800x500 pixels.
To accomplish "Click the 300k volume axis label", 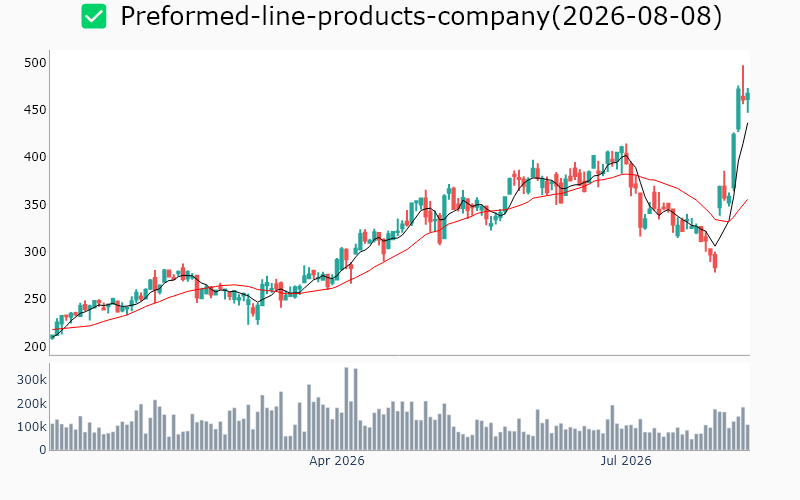I will (32, 380).
